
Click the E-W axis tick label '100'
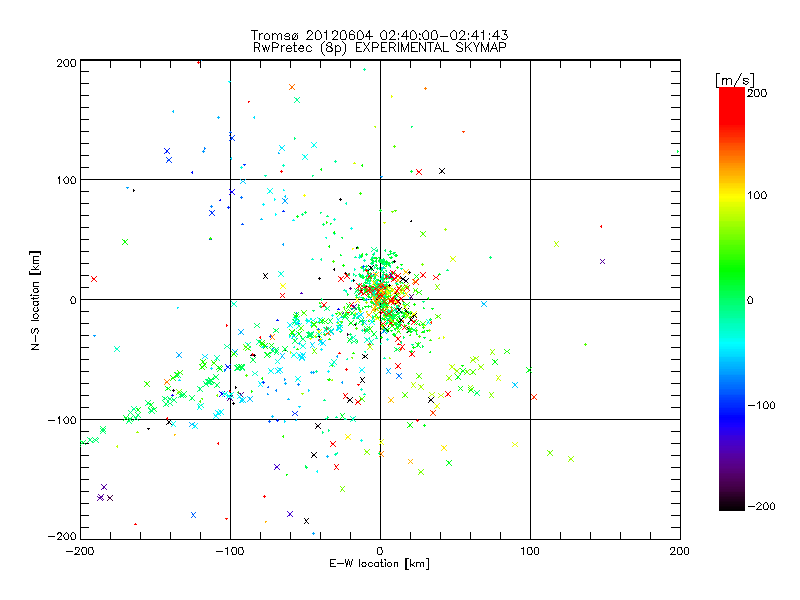click(x=530, y=551)
